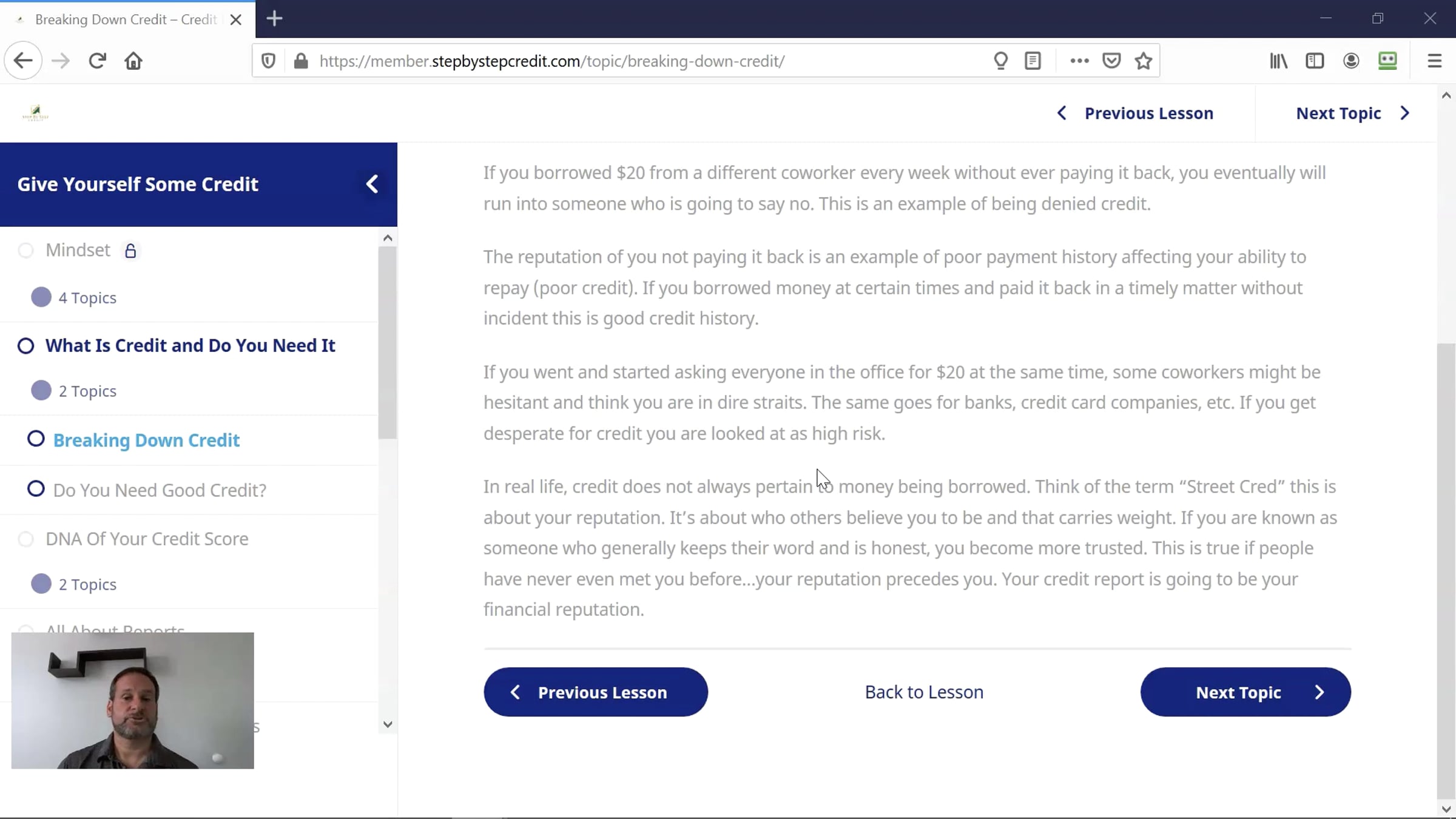Go to the browser home page icon
This screenshot has width=1456, height=819.
click(133, 61)
